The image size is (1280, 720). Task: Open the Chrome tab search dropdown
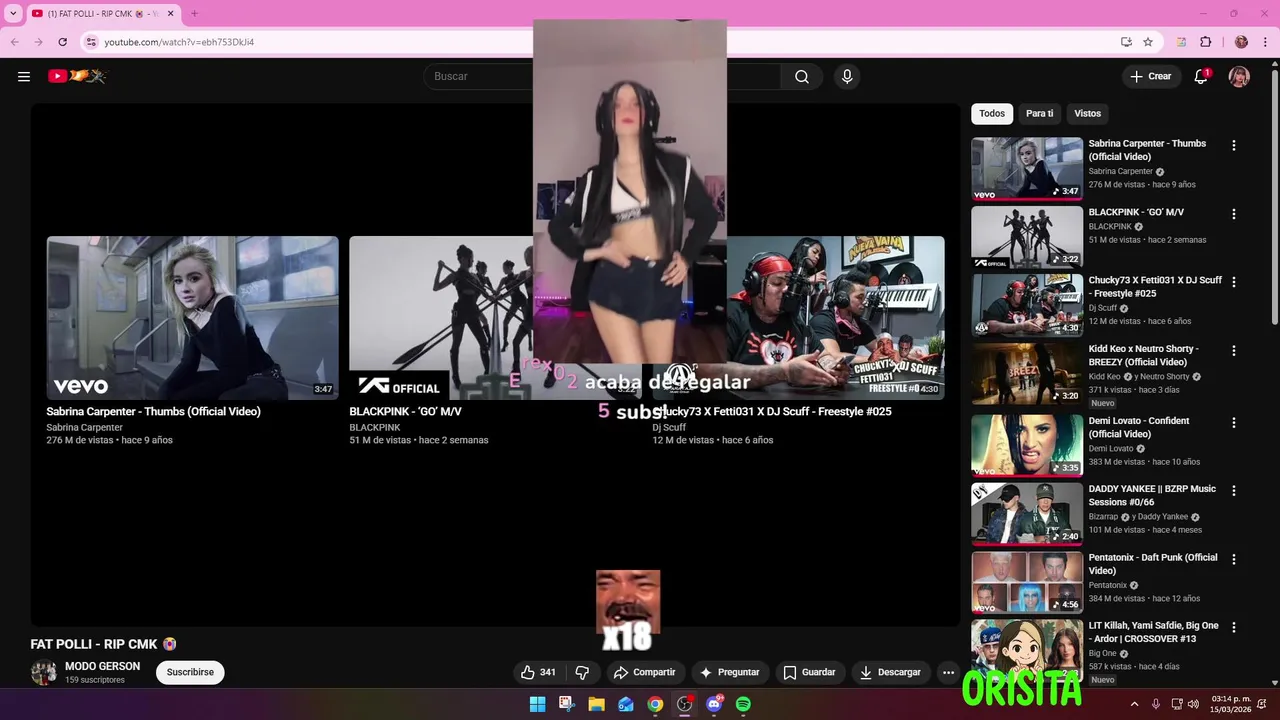point(13,14)
